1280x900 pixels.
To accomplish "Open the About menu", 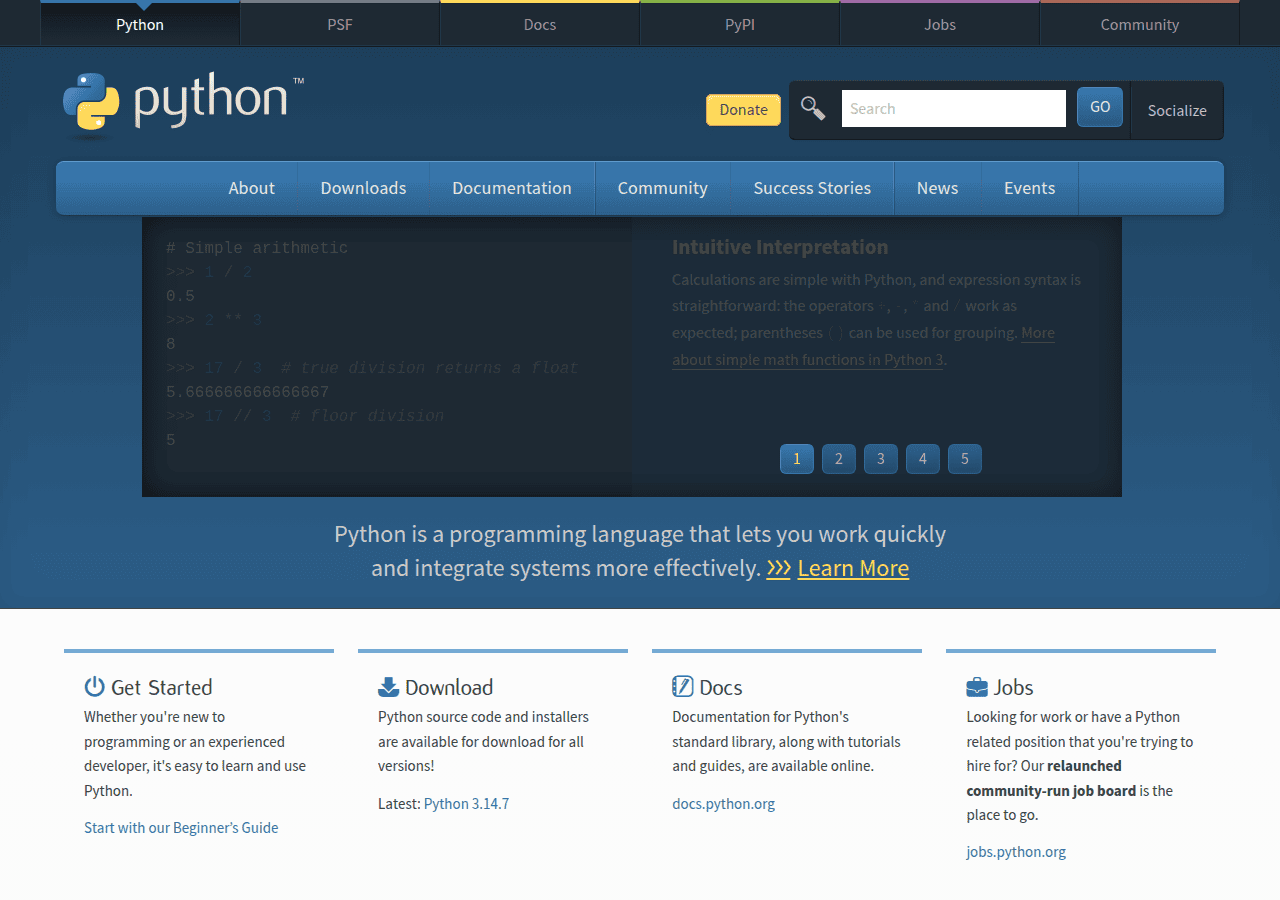I will tap(251, 188).
